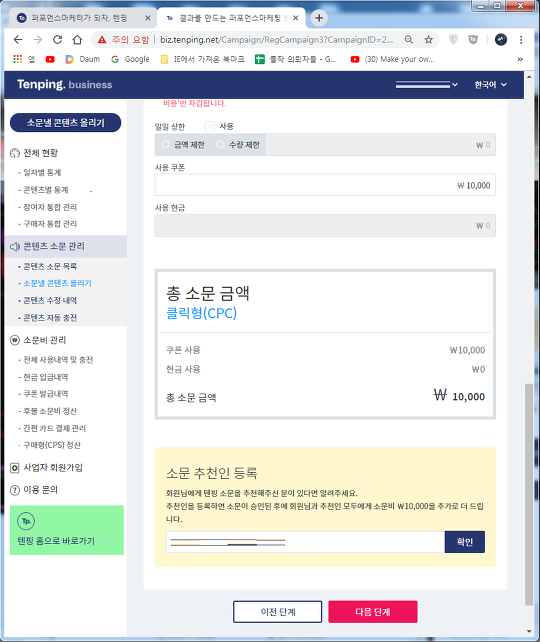Open the 한국어 language dropdown
The image size is (540, 642).
tap(490, 85)
